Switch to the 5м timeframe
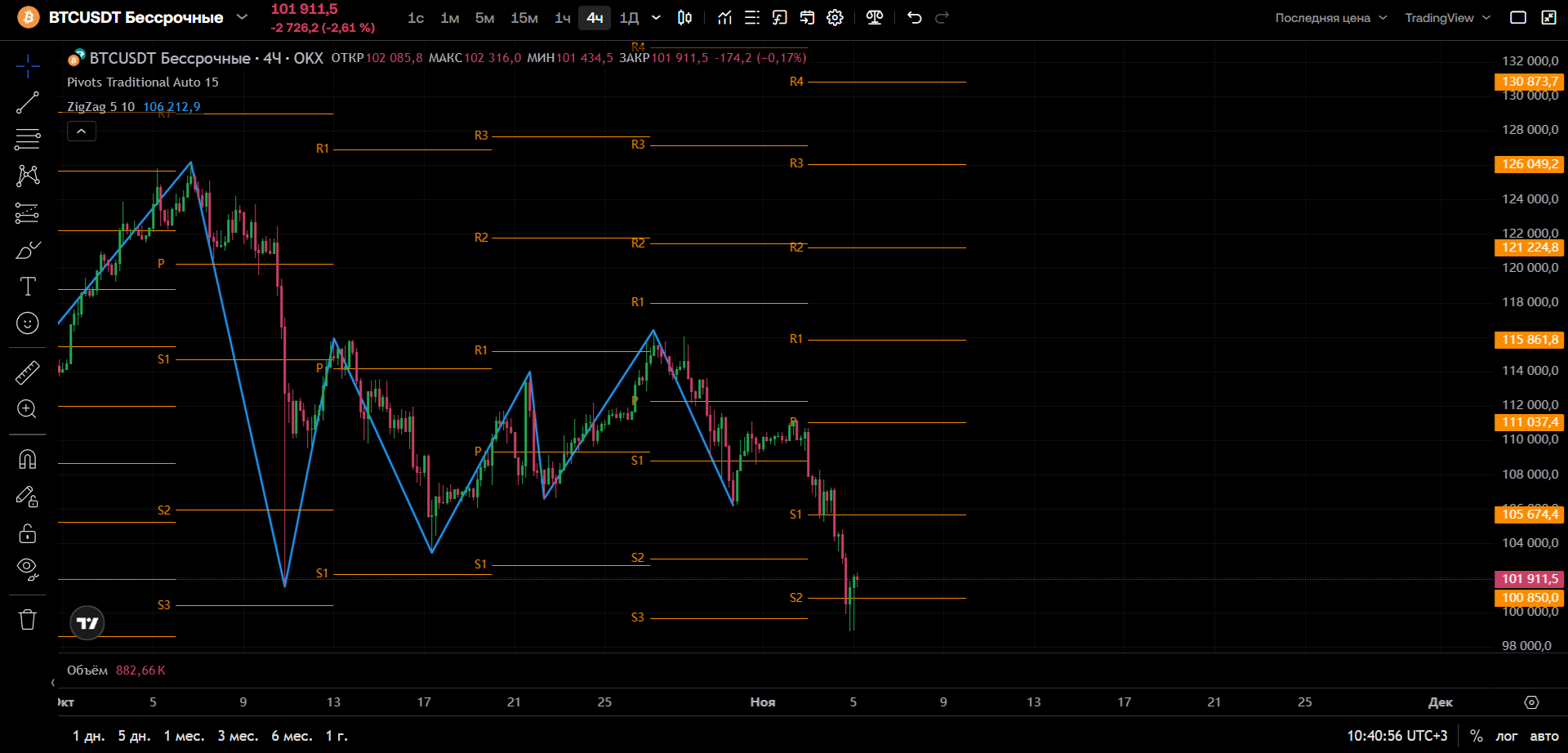1568x753 pixels. pyautogui.click(x=485, y=18)
